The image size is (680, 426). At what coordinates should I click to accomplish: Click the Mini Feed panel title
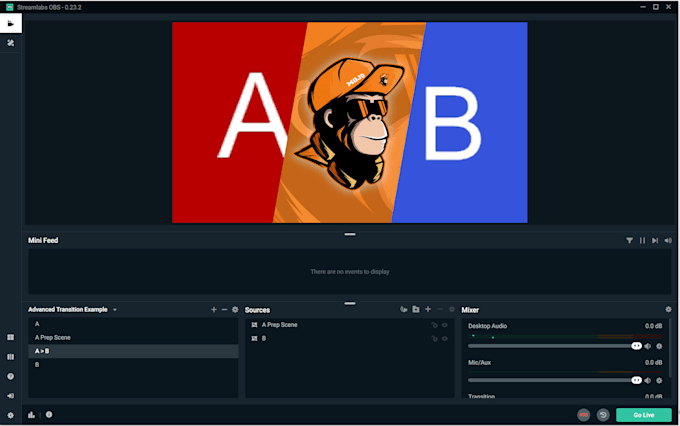[43, 240]
